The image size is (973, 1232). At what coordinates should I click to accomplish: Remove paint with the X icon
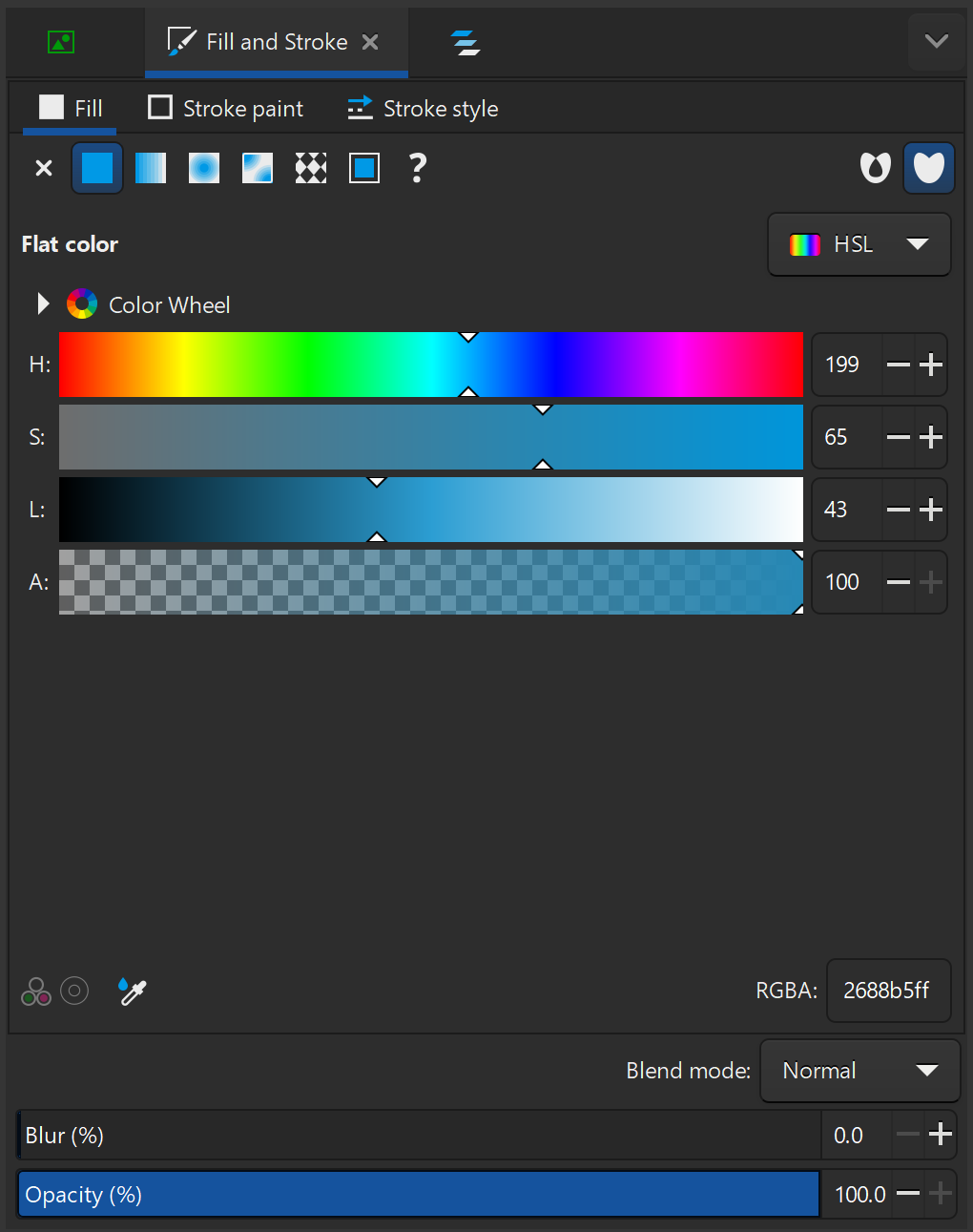[x=44, y=168]
